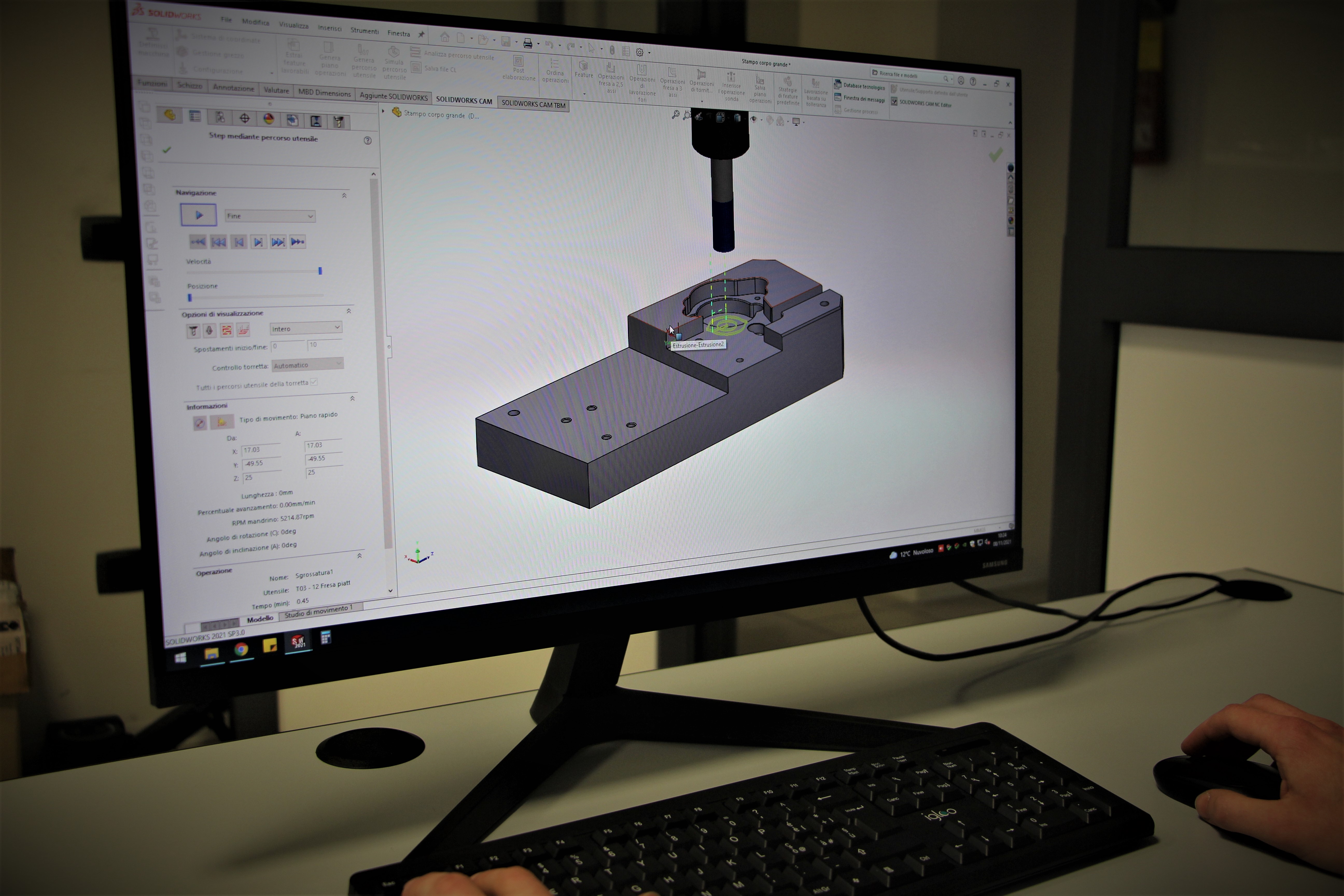Click the Da X coordinate field 17.03
Viewport: 1344px width, 896px height.
point(261,450)
